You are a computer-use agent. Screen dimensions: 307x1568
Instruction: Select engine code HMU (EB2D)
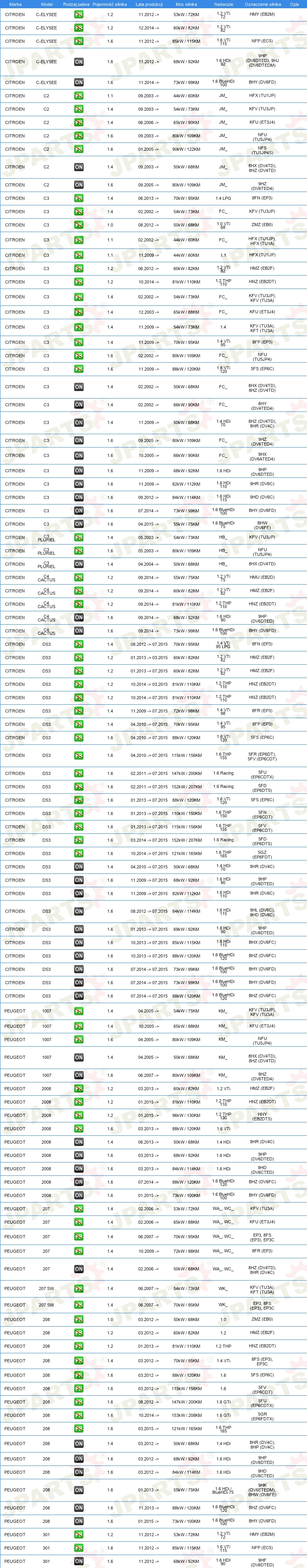tap(262, 577)
